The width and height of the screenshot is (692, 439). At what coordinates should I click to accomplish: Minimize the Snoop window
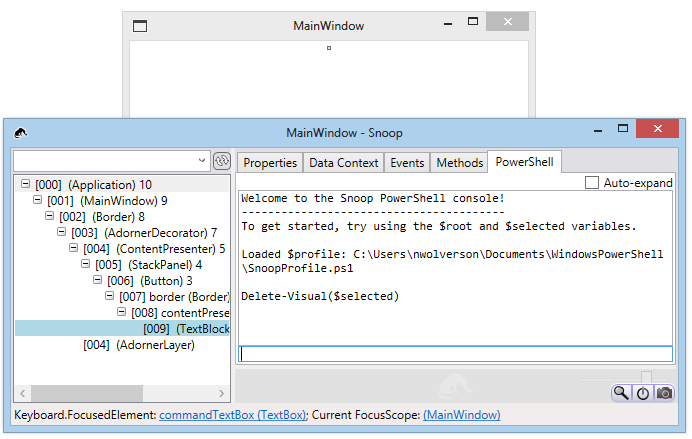tap(598, 131)
